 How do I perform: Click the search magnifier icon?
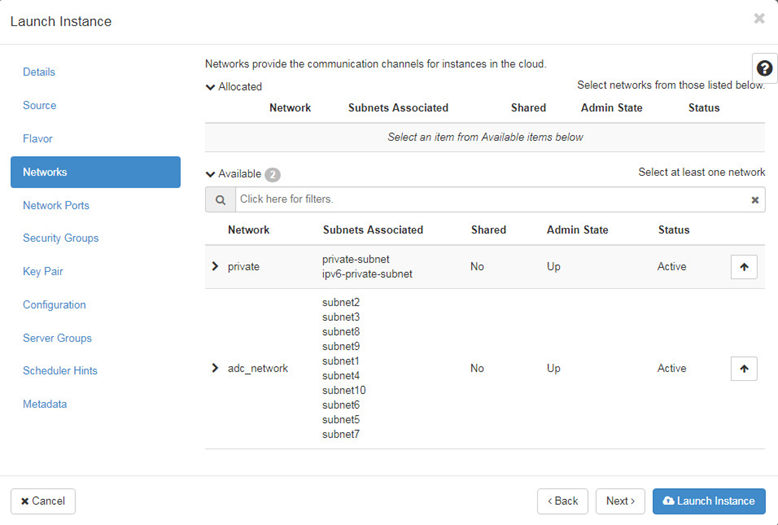point(220,199)
